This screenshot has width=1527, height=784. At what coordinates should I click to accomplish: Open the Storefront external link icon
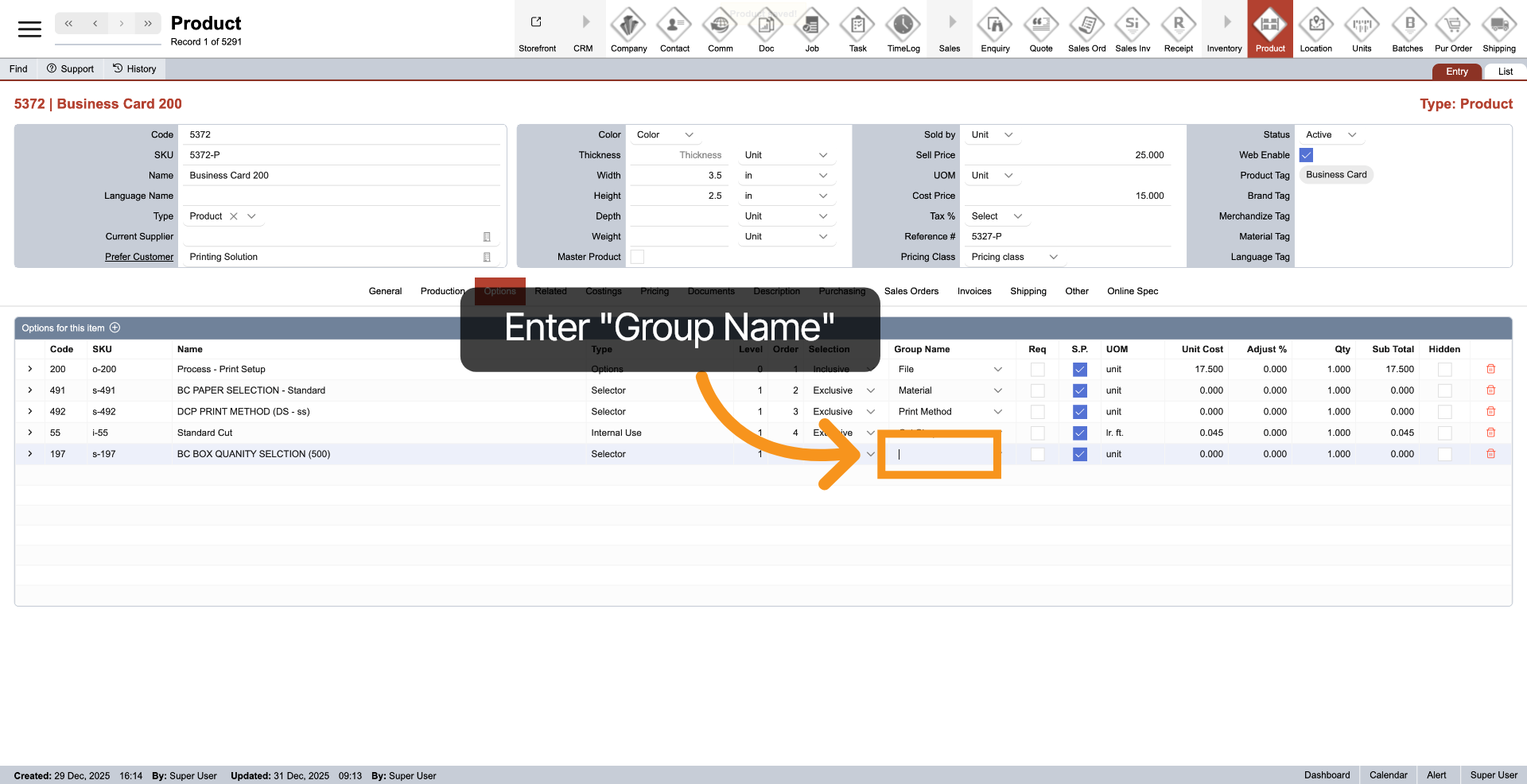pyautogui.click(x=537, y=22)
